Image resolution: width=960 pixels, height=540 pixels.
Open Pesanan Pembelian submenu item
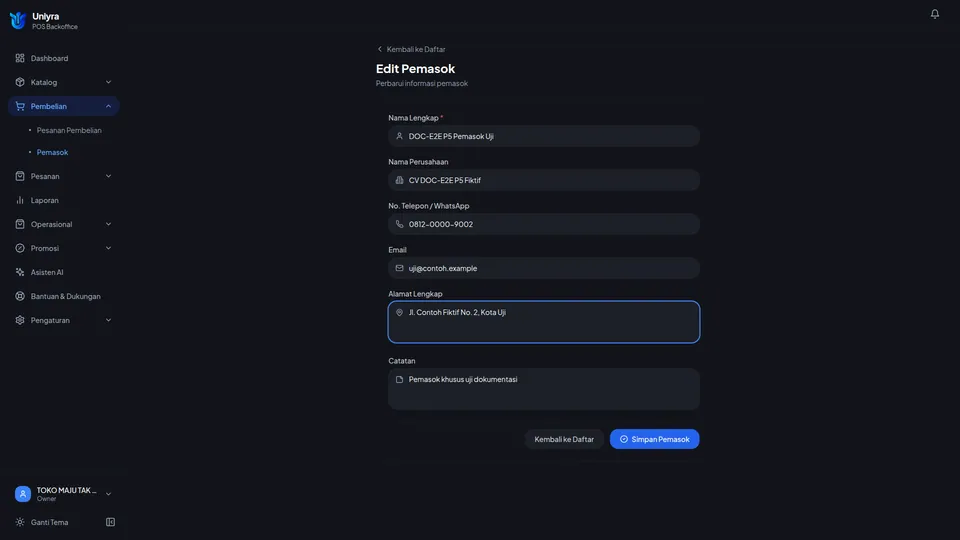click(x=69, y=130)
